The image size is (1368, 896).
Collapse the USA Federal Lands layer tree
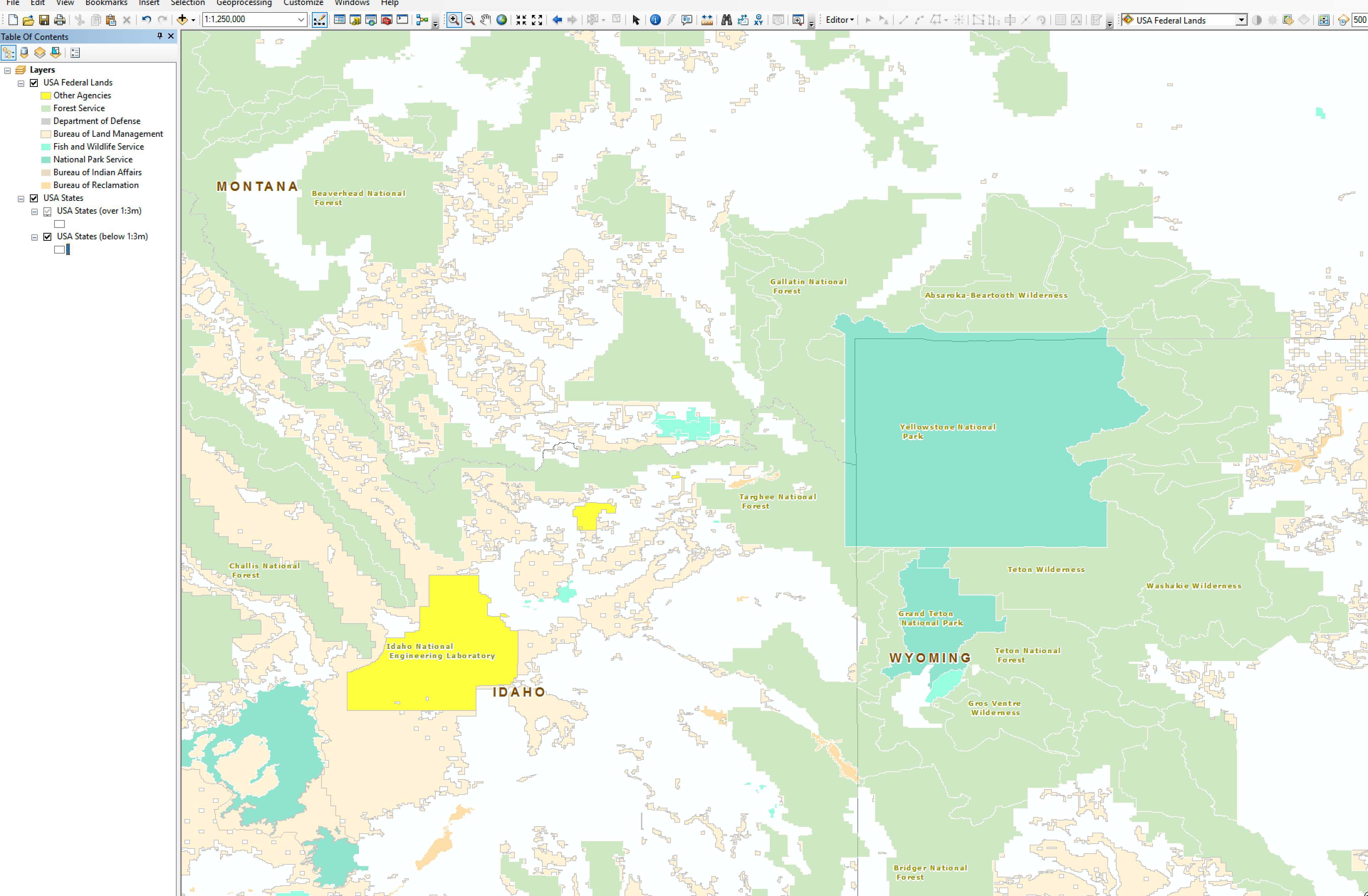point(21,83)
